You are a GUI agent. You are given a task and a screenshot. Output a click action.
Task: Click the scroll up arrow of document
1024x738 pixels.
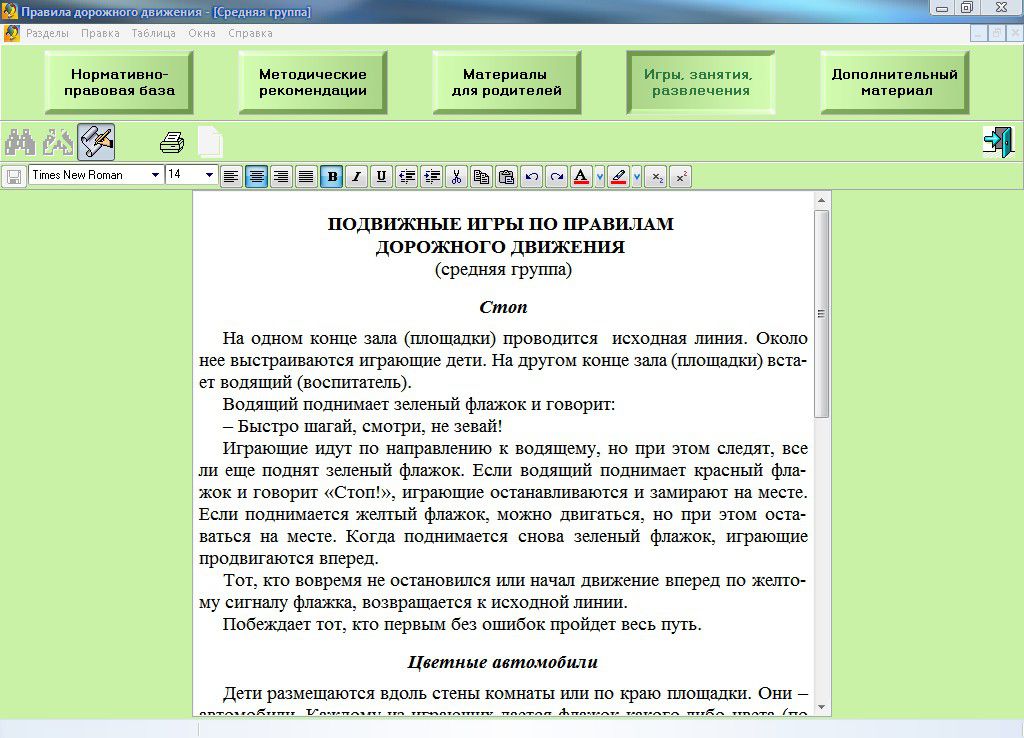(822, 201)
